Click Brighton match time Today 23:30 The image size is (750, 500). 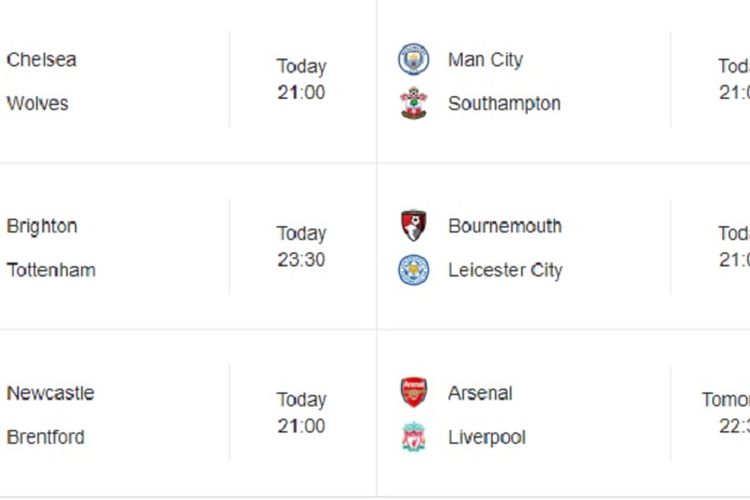(301, 246)
